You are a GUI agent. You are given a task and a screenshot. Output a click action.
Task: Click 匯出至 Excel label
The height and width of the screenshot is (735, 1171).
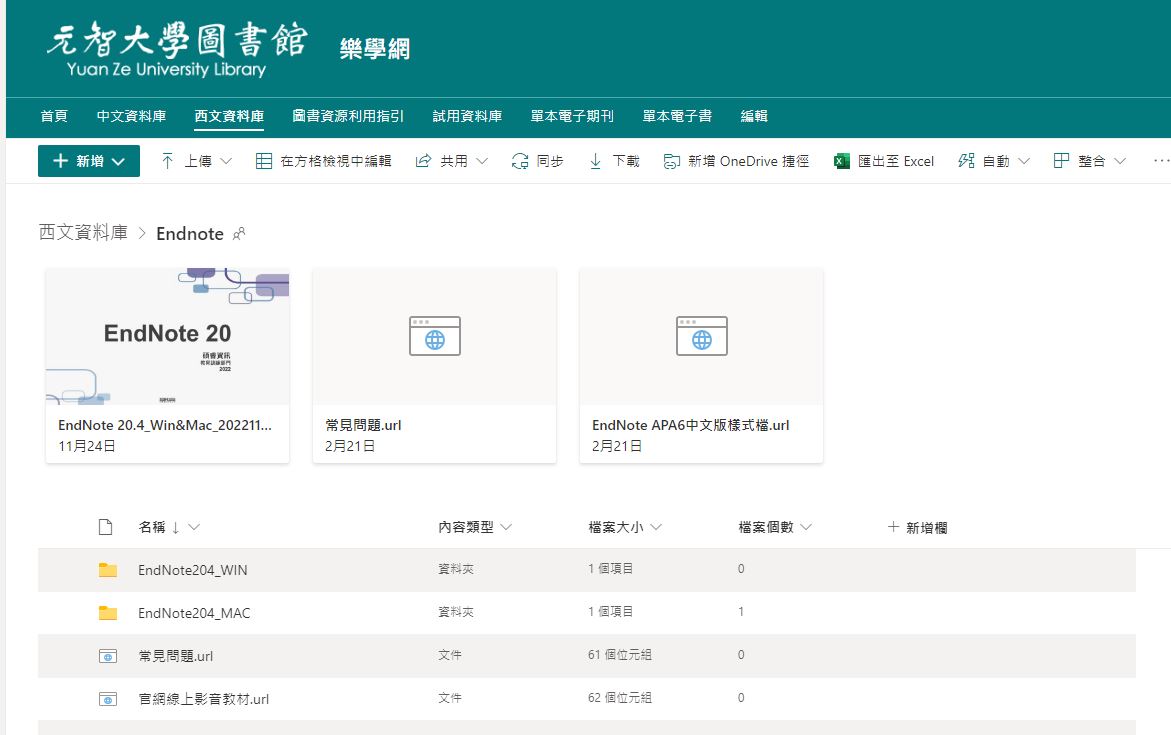tap(896, 161)
